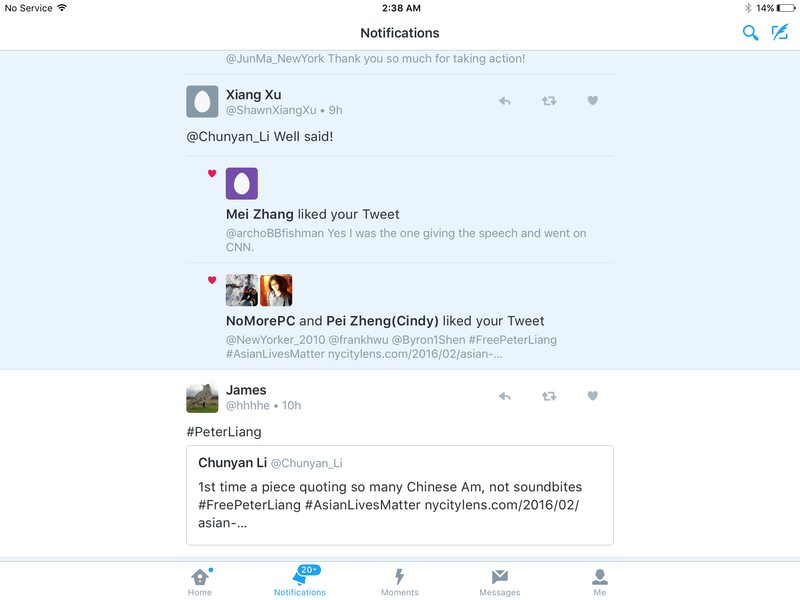The width and height of the screenshot is (800, 600).
Task: Reply to Xiang Xu's tweet
Action: [505, 101]
